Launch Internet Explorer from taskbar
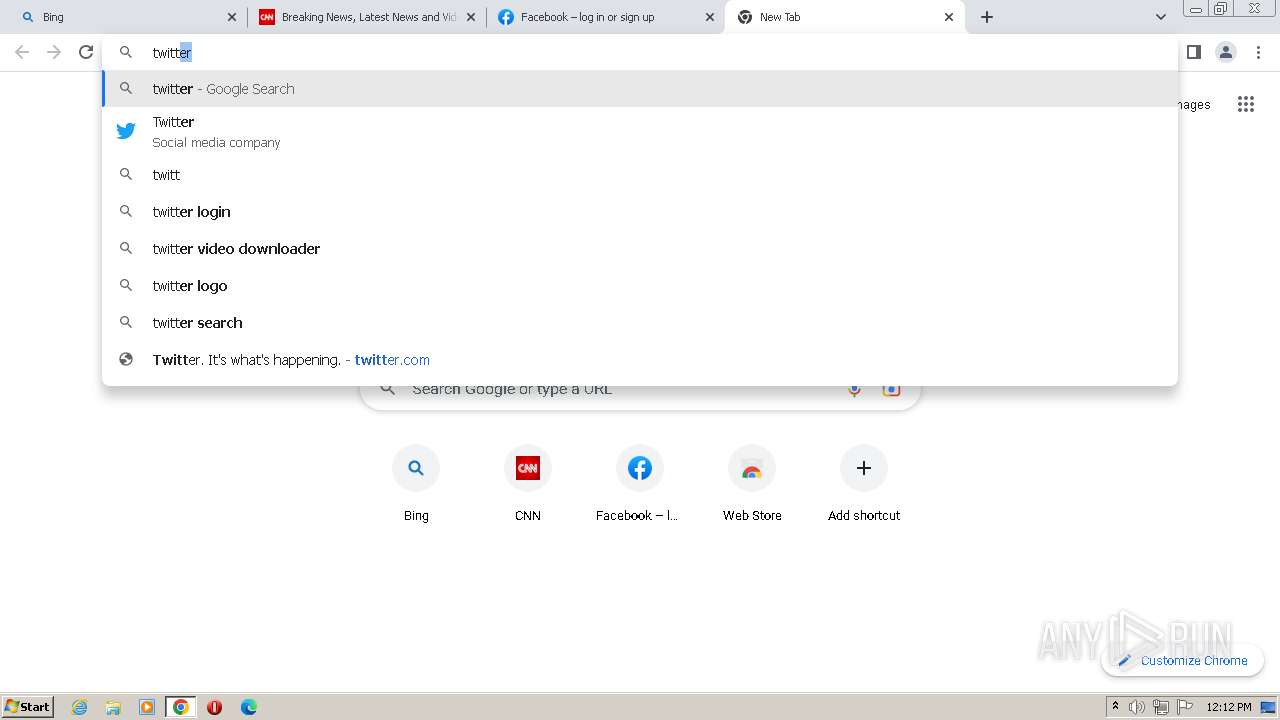The width and height of the screenshot is (1280, 720). pos(80,707)
